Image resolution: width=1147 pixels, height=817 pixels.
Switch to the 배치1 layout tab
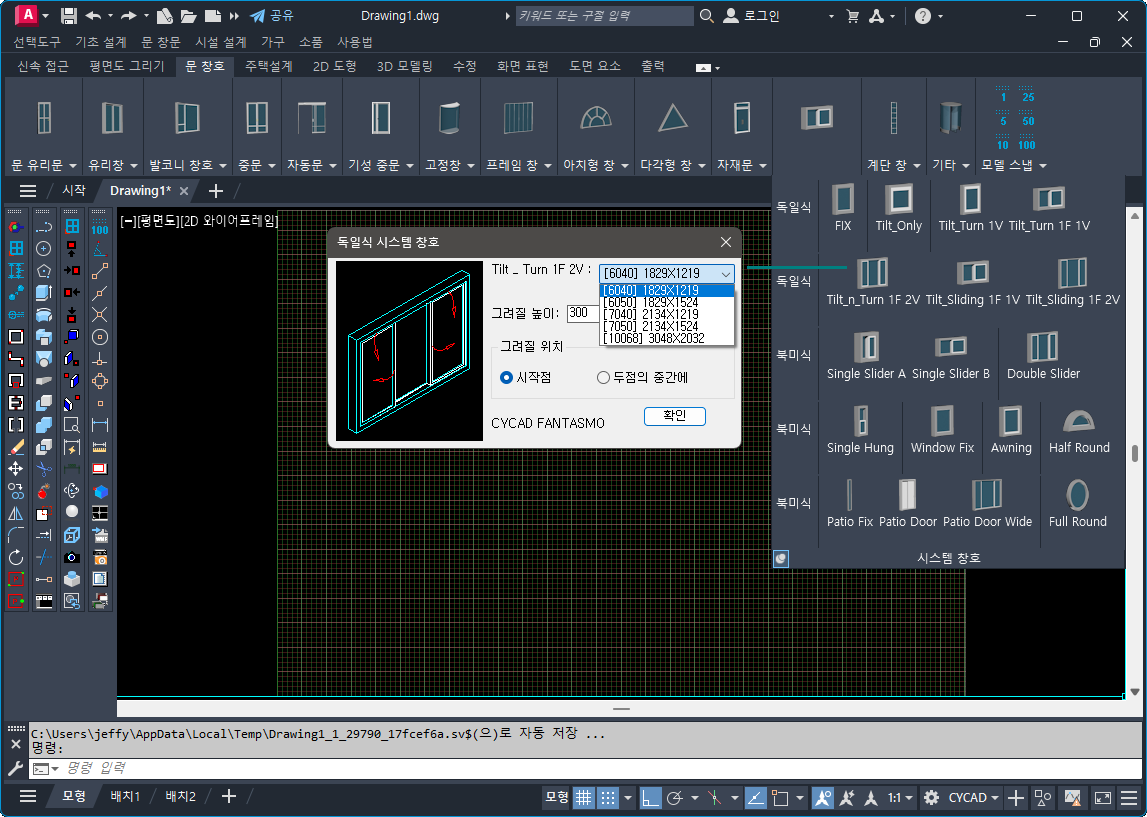tap(125, 797)
